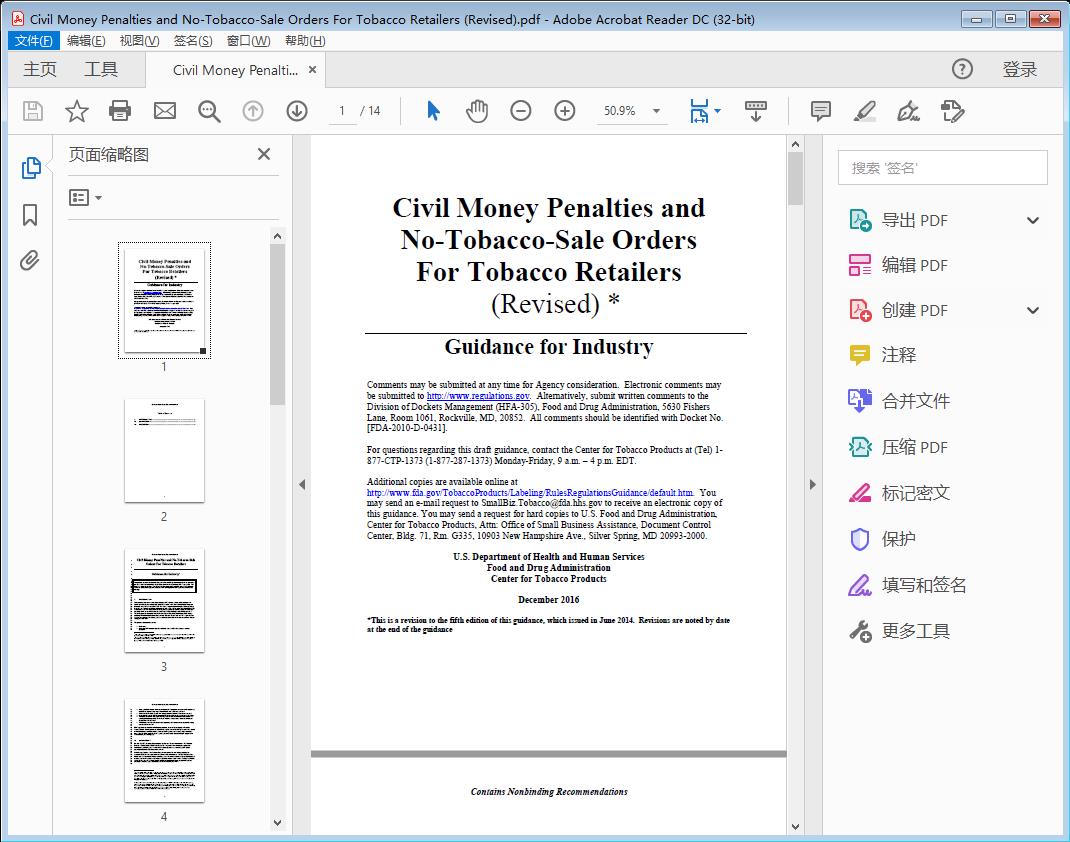Viewport: 1070px width, 842px height.
Task: Open the 文件 menu
Action: click(33, 40)
